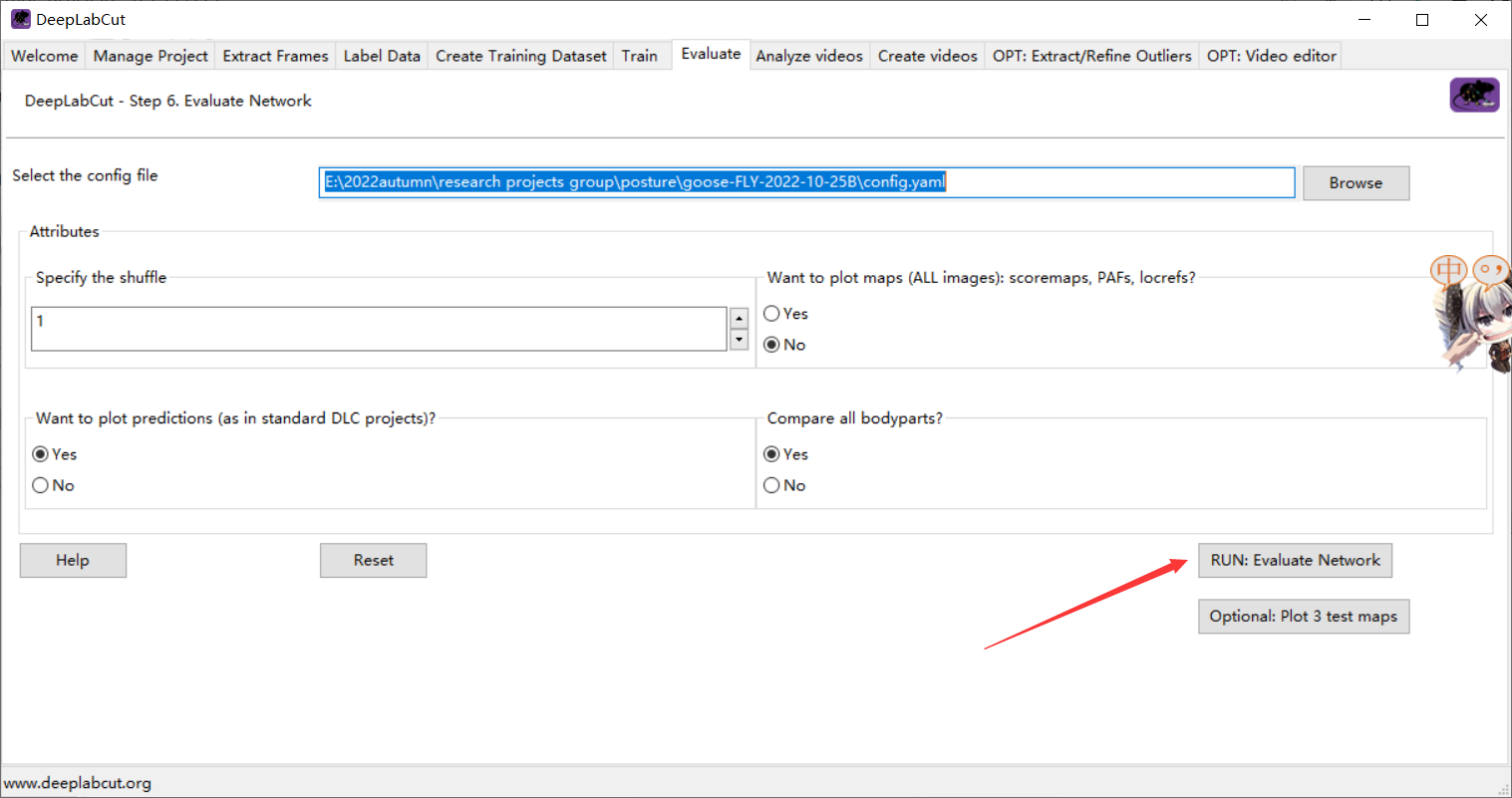This screenshot has height=798, width=1512.
Task: Open the OPT: Video editor tab
Action: 1272,56
